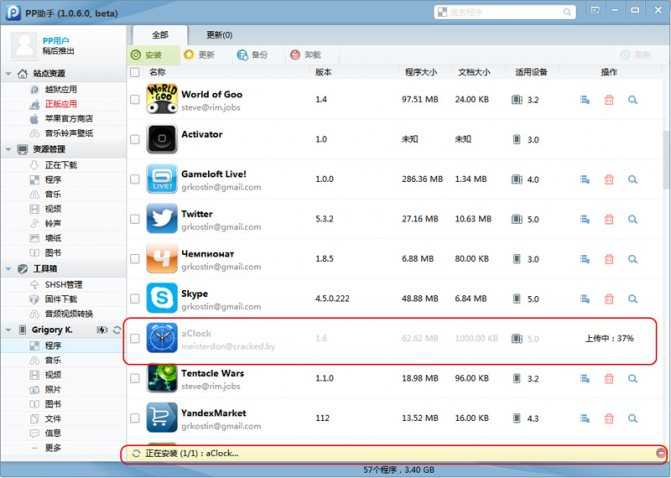Back up Tentacle Wars via list icon
The image size is (671, 478).
(x=585, y=378)
